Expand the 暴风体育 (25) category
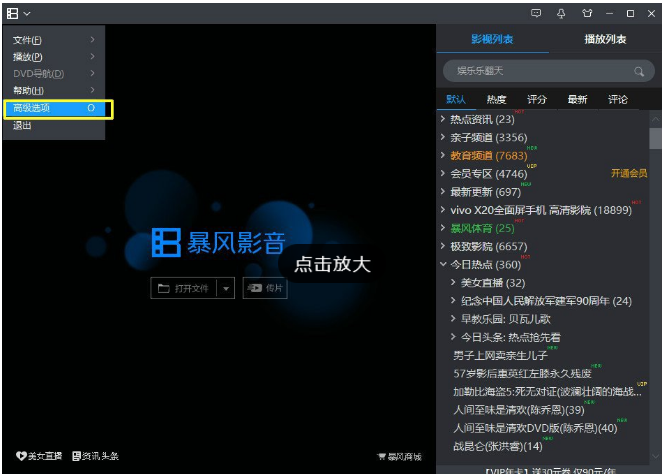Image resolution: width=662 pixels, height=474 pixels. pyautogui.click(x=443, y=228)
